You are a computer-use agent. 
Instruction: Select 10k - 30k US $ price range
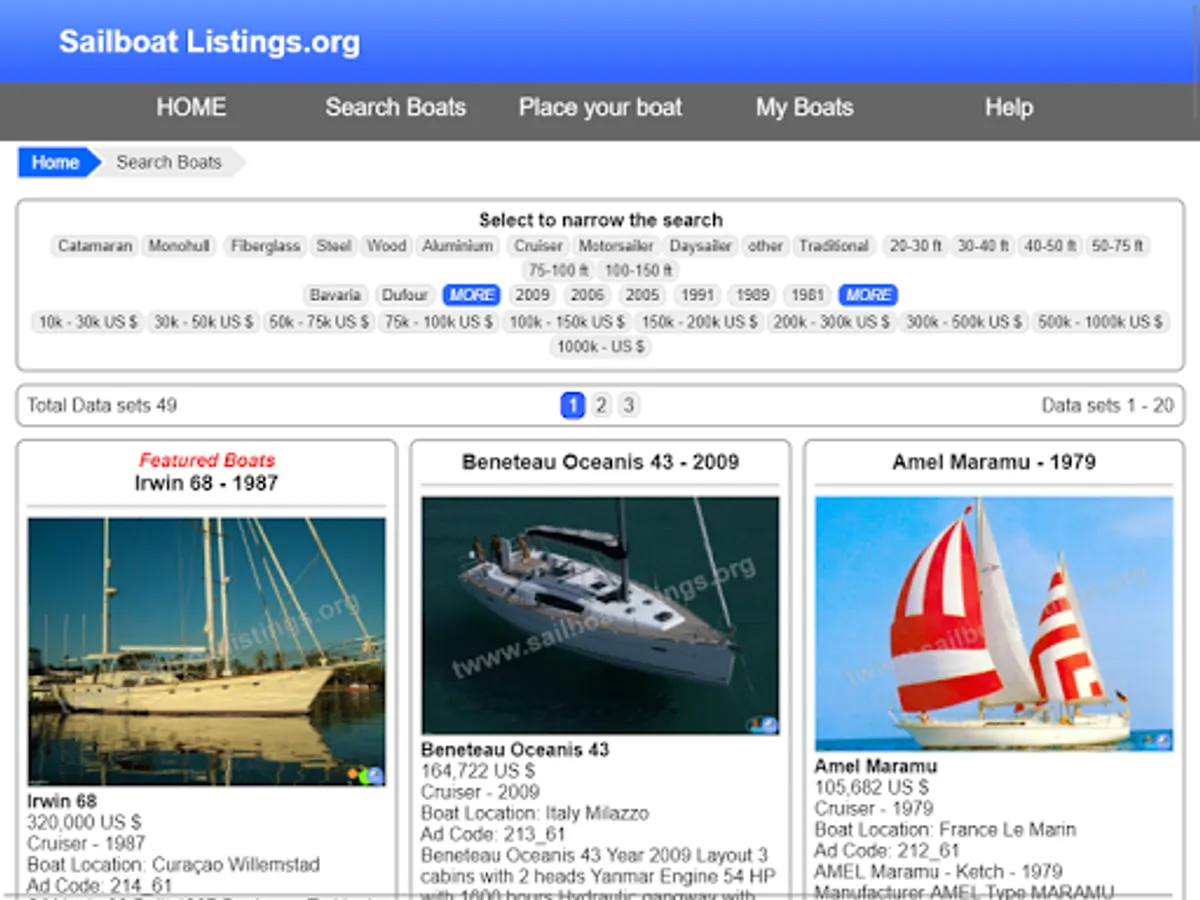(x=88, y=322)
